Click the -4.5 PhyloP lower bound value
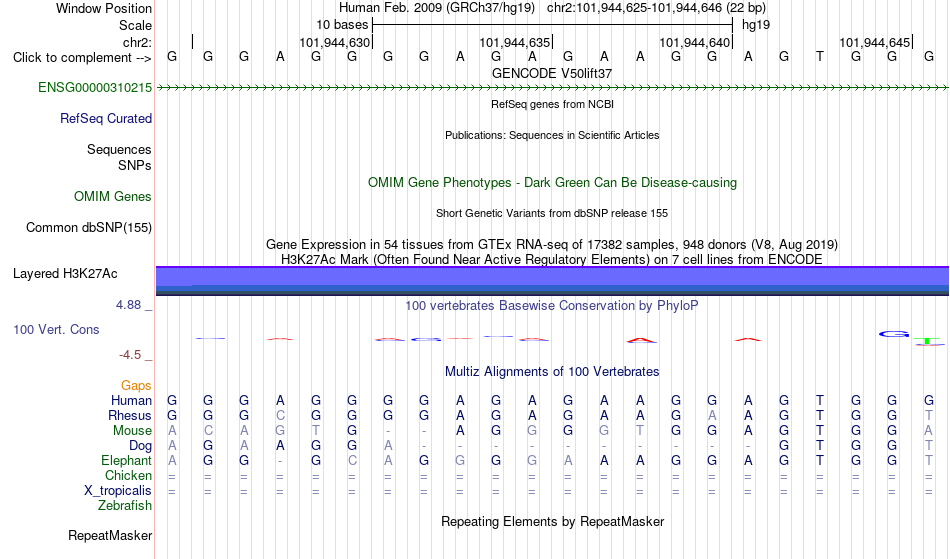The image size is (950, 559). [x=130, y=355]
